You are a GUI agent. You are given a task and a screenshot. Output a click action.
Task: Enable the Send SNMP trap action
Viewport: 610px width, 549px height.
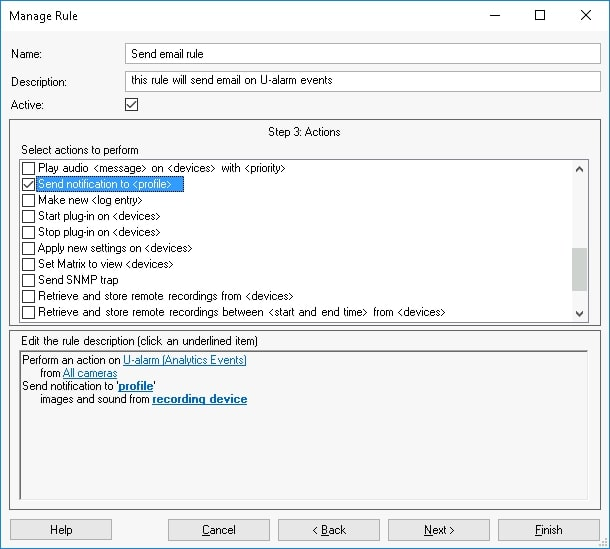29,281
